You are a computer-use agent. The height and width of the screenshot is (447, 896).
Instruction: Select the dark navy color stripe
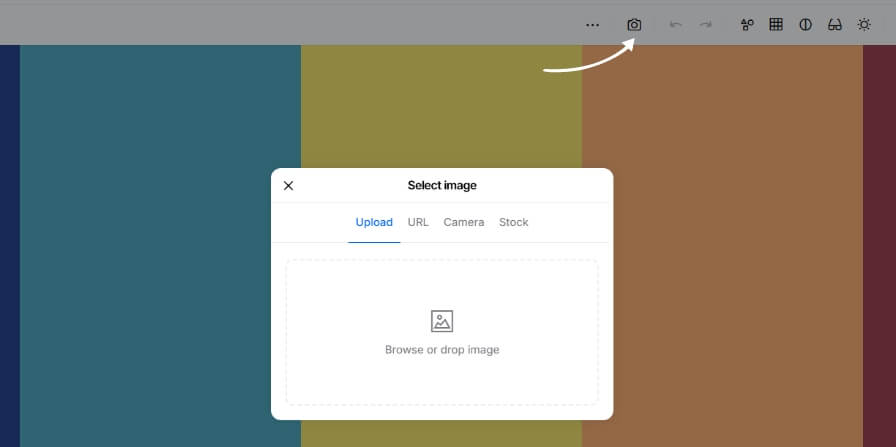click(10, 246)
